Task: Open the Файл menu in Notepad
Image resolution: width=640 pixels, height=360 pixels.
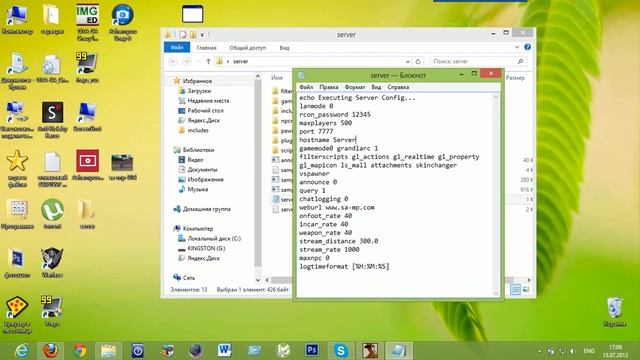Action: (306, 87)
